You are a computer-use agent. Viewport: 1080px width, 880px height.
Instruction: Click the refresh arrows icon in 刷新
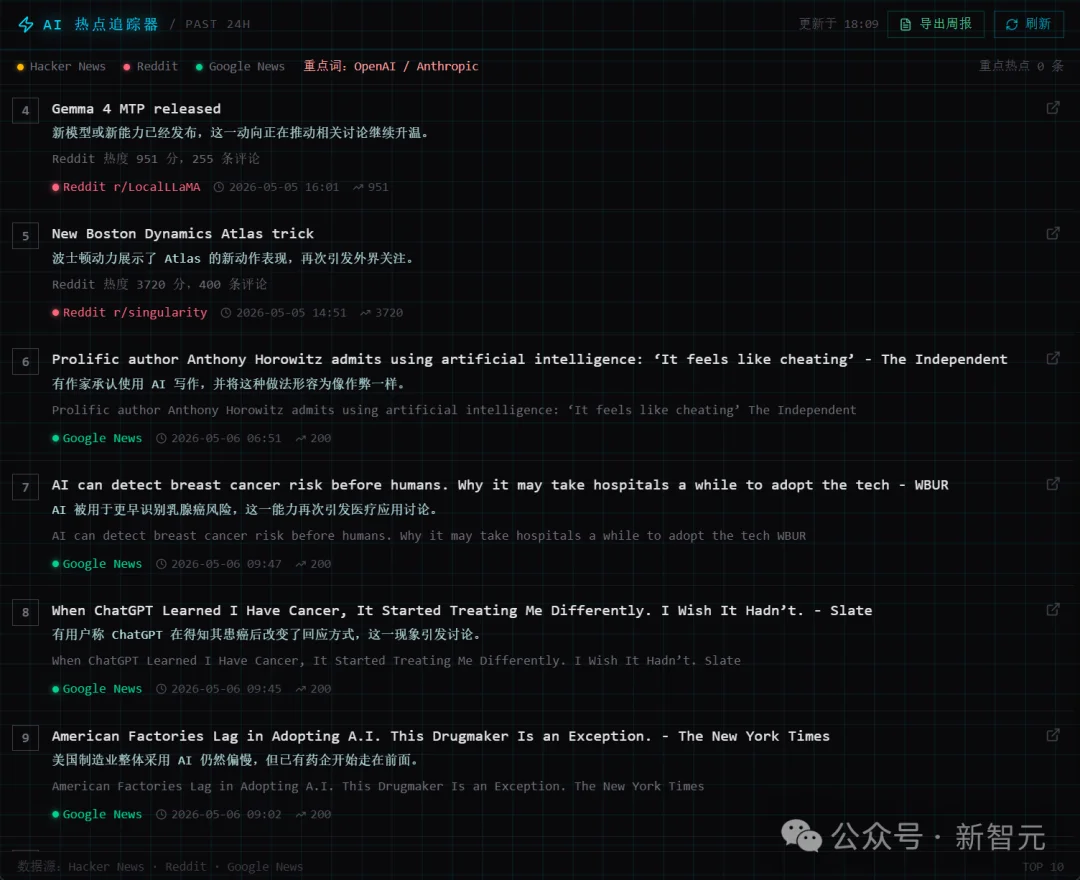pyautogui.click(x=1012, y=24)
